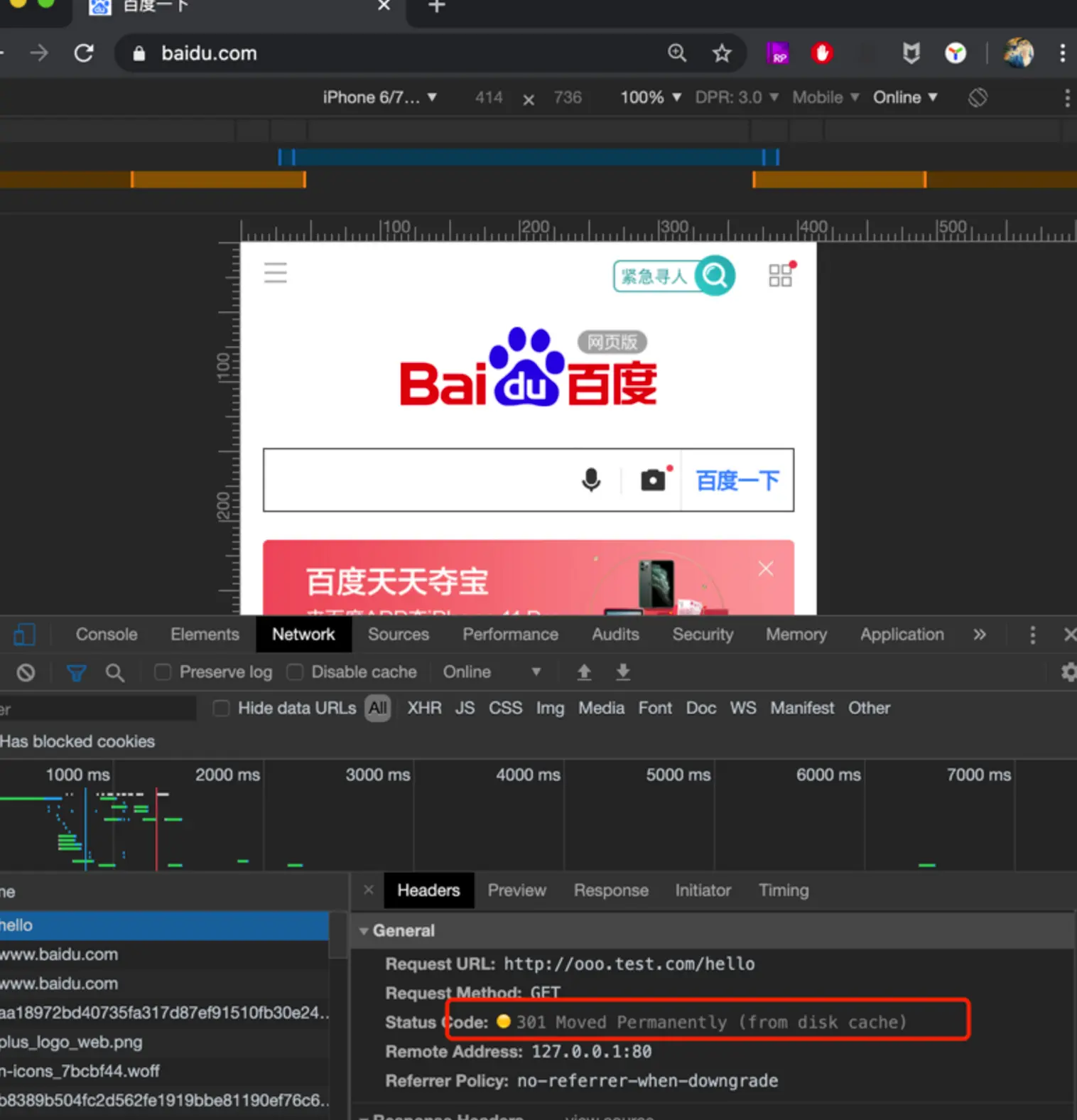Filter requests by Img type
Image resolution: width=1077 pixels, height=1120 pixels.
pos(550,709)
